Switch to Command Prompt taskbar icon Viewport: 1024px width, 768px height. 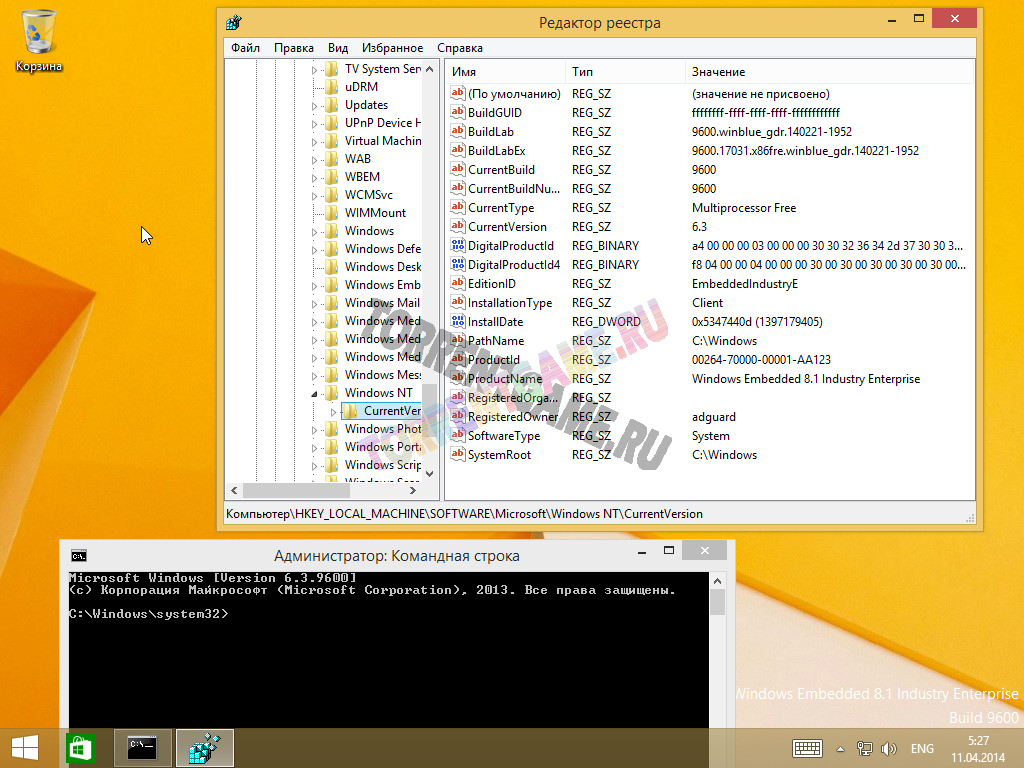coord(143,748)
